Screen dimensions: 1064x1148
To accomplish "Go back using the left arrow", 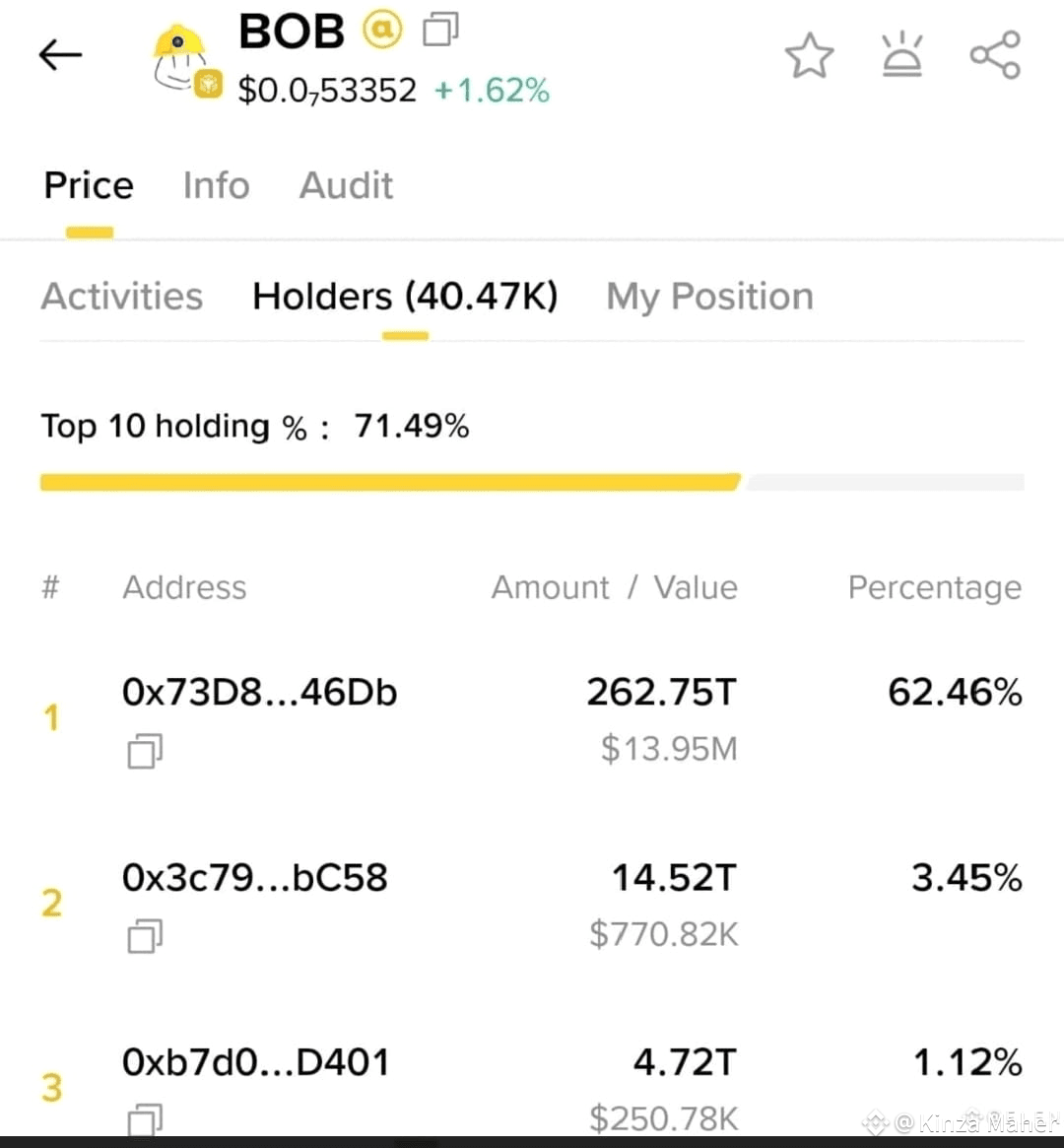I will (60, 55).
